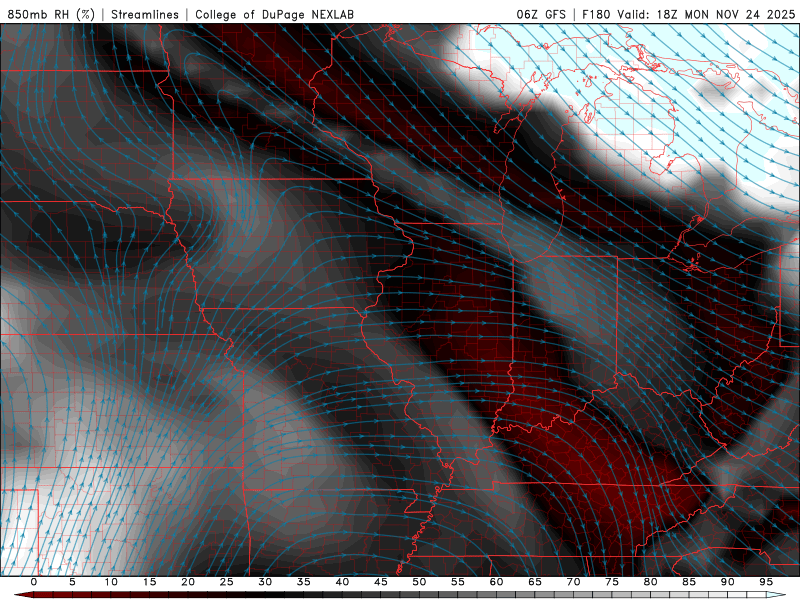
Task: Click the dark red left arrow tip of color bar
Action: [x=23, y=595]
